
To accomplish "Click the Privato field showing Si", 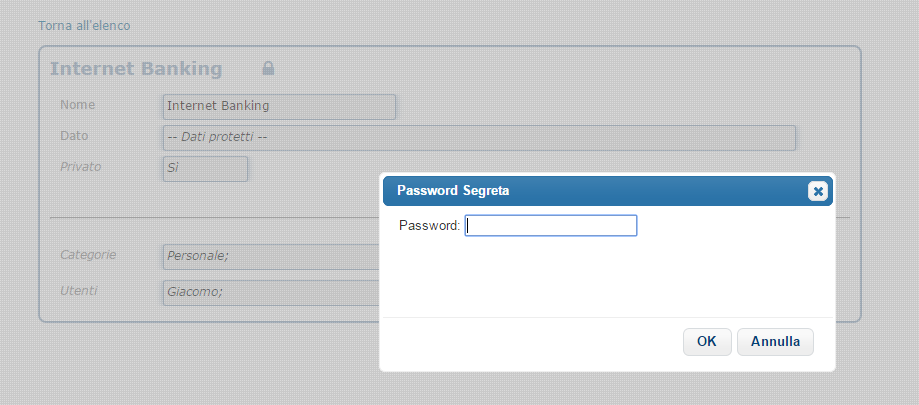I will (x=205, y=168).
